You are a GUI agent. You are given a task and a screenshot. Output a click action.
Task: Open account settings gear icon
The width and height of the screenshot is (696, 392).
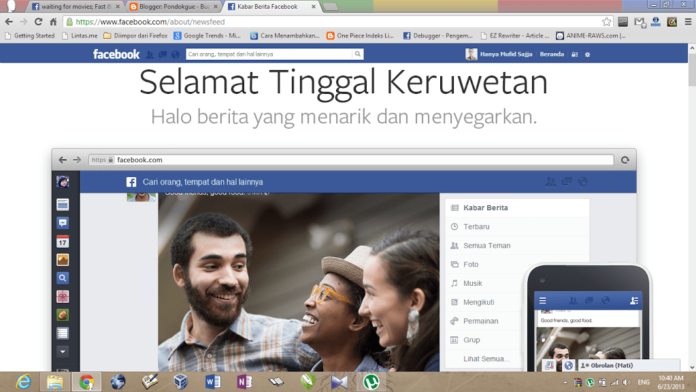point(587,55)
